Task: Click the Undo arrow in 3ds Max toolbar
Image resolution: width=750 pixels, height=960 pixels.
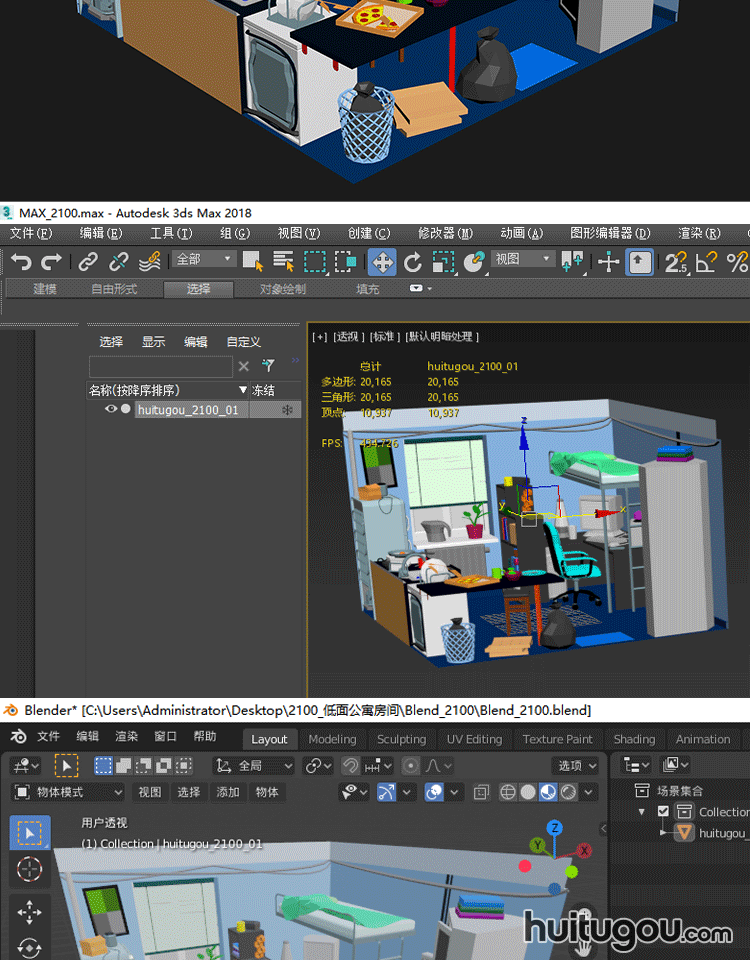Action: (x=20, y=262)
